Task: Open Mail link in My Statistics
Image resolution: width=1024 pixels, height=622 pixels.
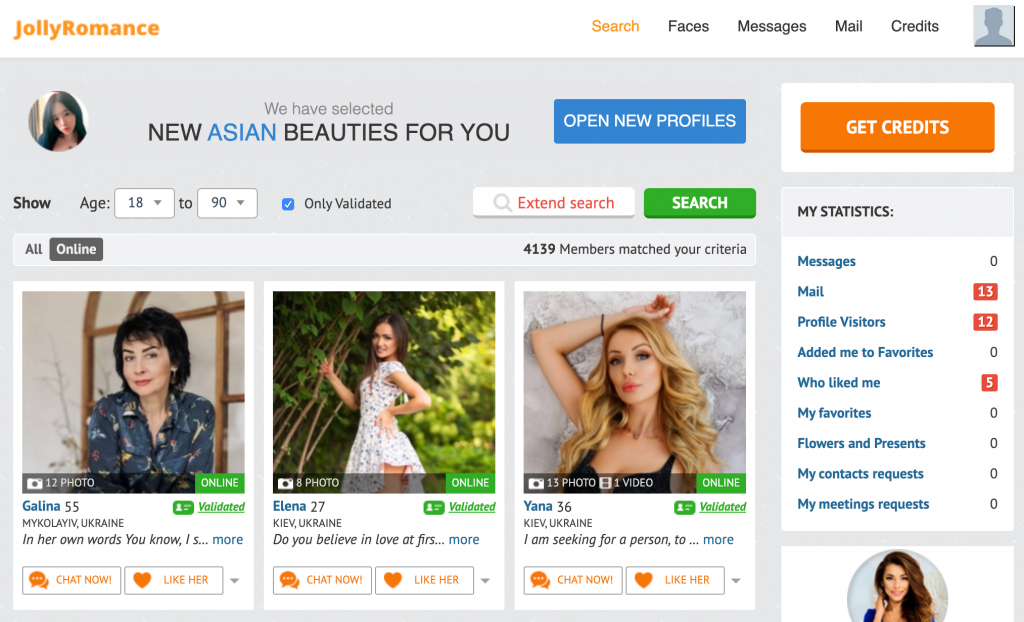Action: pyautogui.click(x=810, y=291)
